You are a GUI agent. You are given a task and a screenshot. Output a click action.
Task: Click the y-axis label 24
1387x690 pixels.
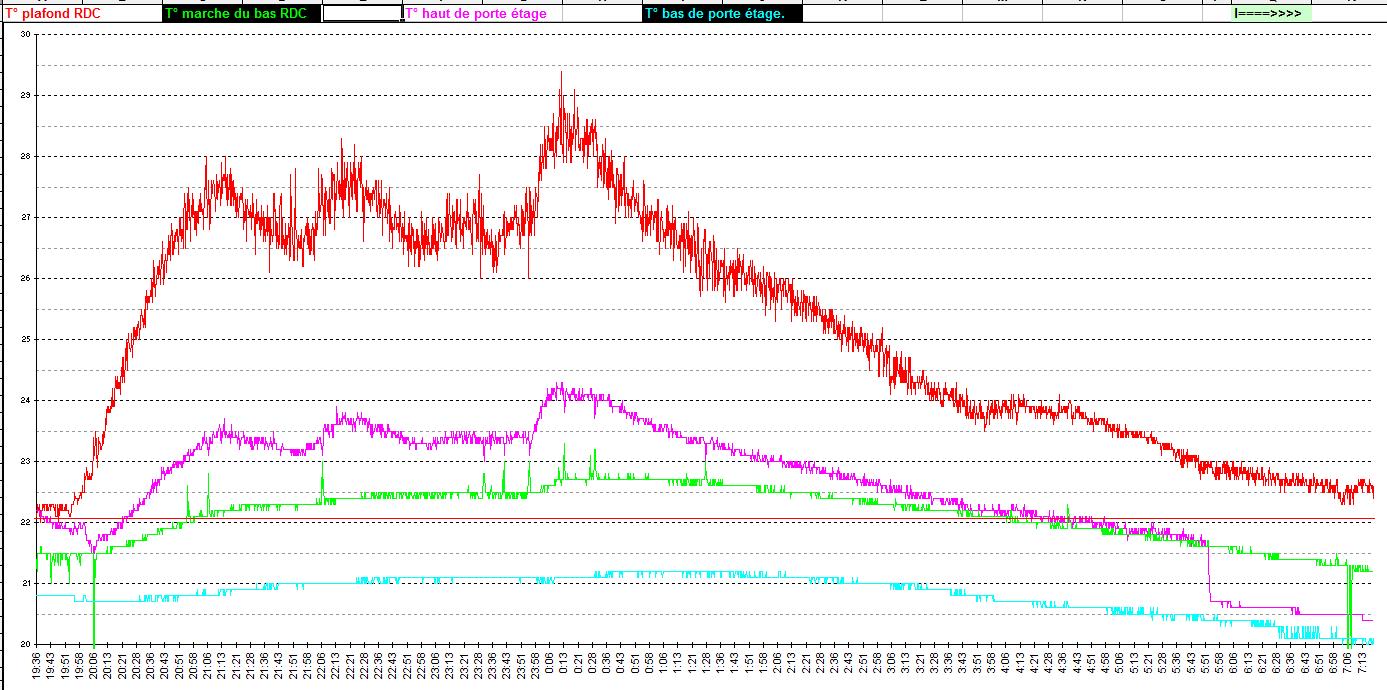(x=26, y=400)
